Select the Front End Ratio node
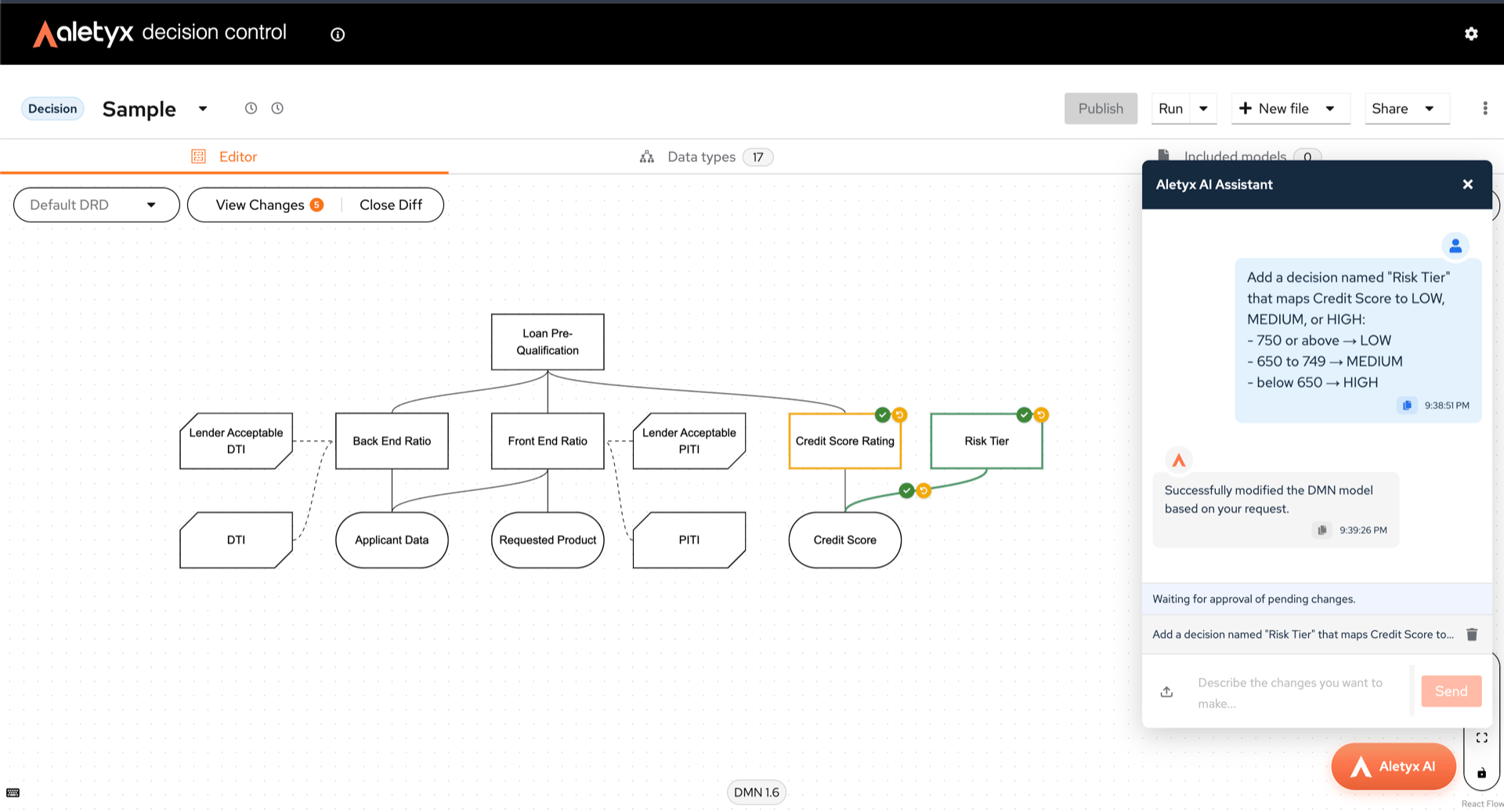The image size is (1504, 812). click(548, 441)
